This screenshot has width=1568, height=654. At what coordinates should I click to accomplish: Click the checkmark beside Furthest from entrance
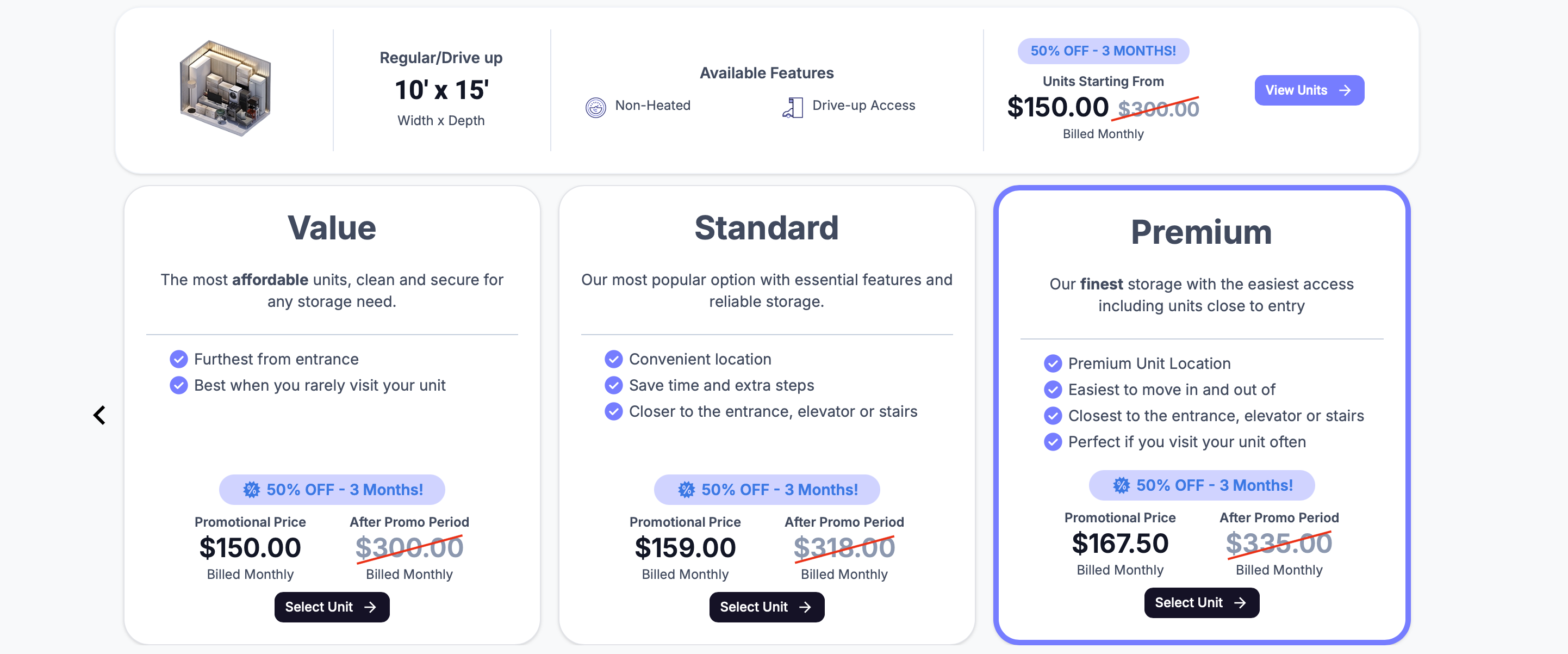click(x=178, y=359)
